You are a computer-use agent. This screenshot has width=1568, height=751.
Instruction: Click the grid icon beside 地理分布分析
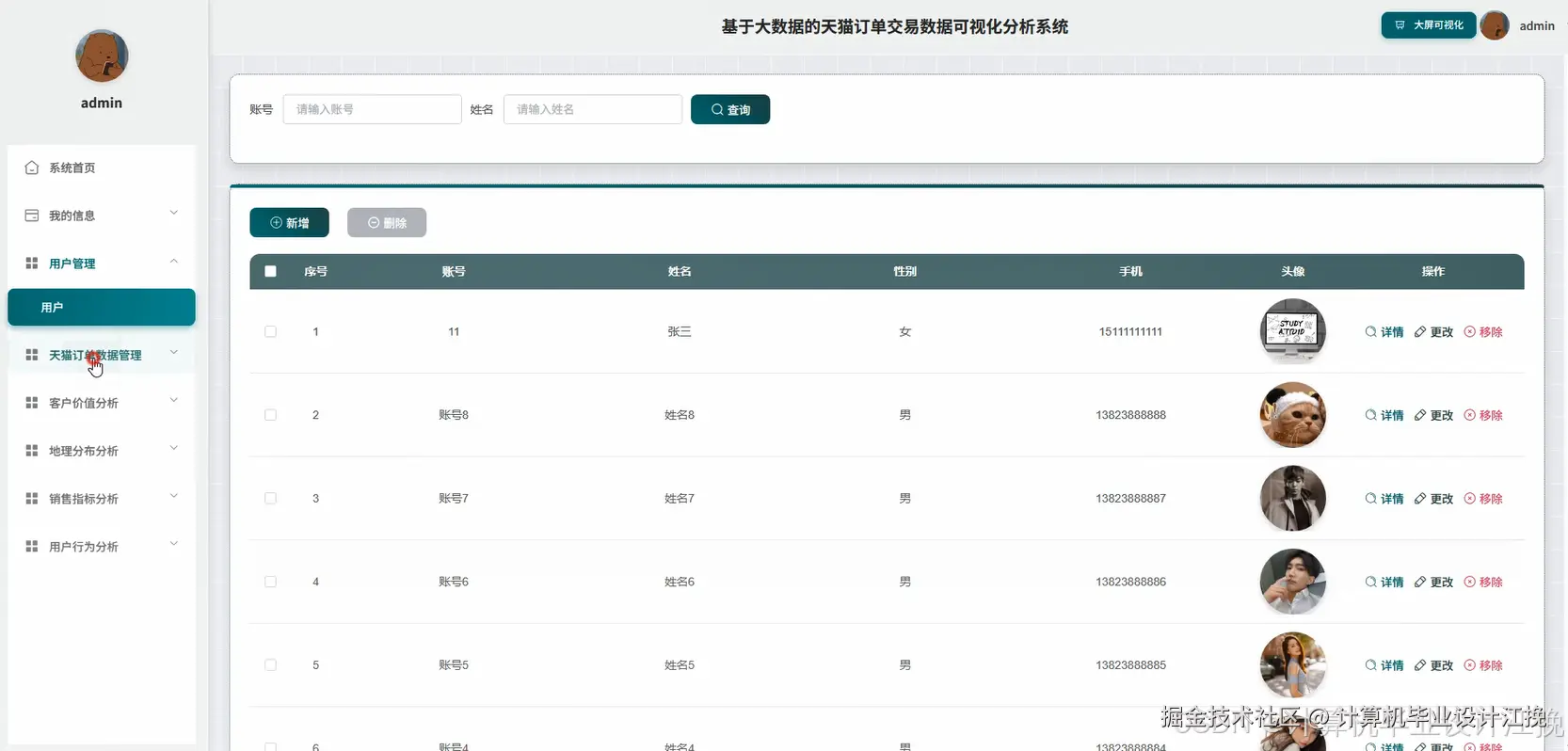pyautogui.click(x=32, y=451)
